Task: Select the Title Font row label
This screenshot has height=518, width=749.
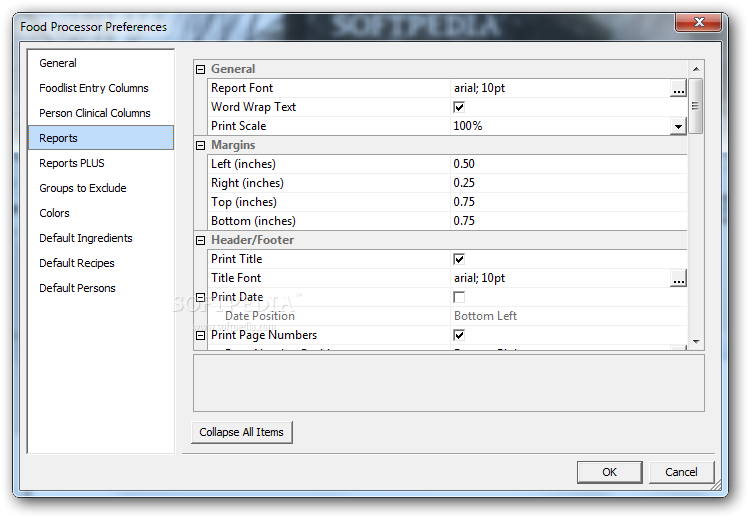Action: 236,278
